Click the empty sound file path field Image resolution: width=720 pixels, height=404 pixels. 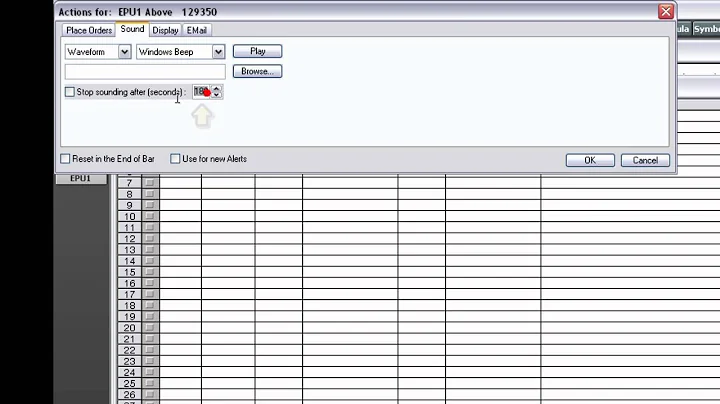point(145,72)
